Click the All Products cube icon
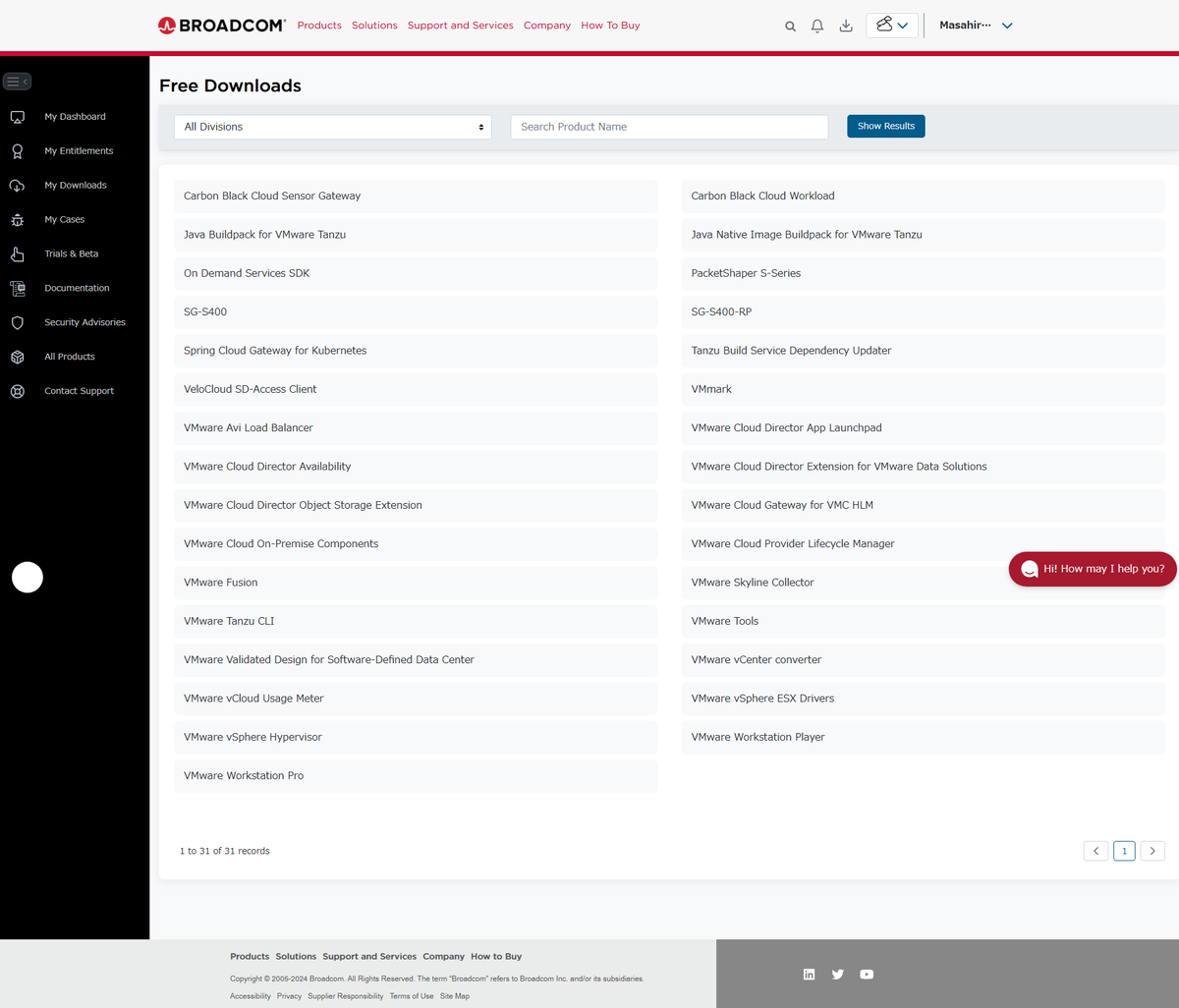This screenshot has height=1008, width=1179. tap(18, 357)
